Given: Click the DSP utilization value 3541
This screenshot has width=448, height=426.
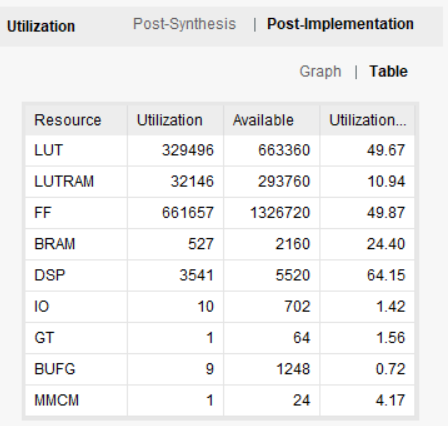Looking at the screenshot, I should 196,275.
